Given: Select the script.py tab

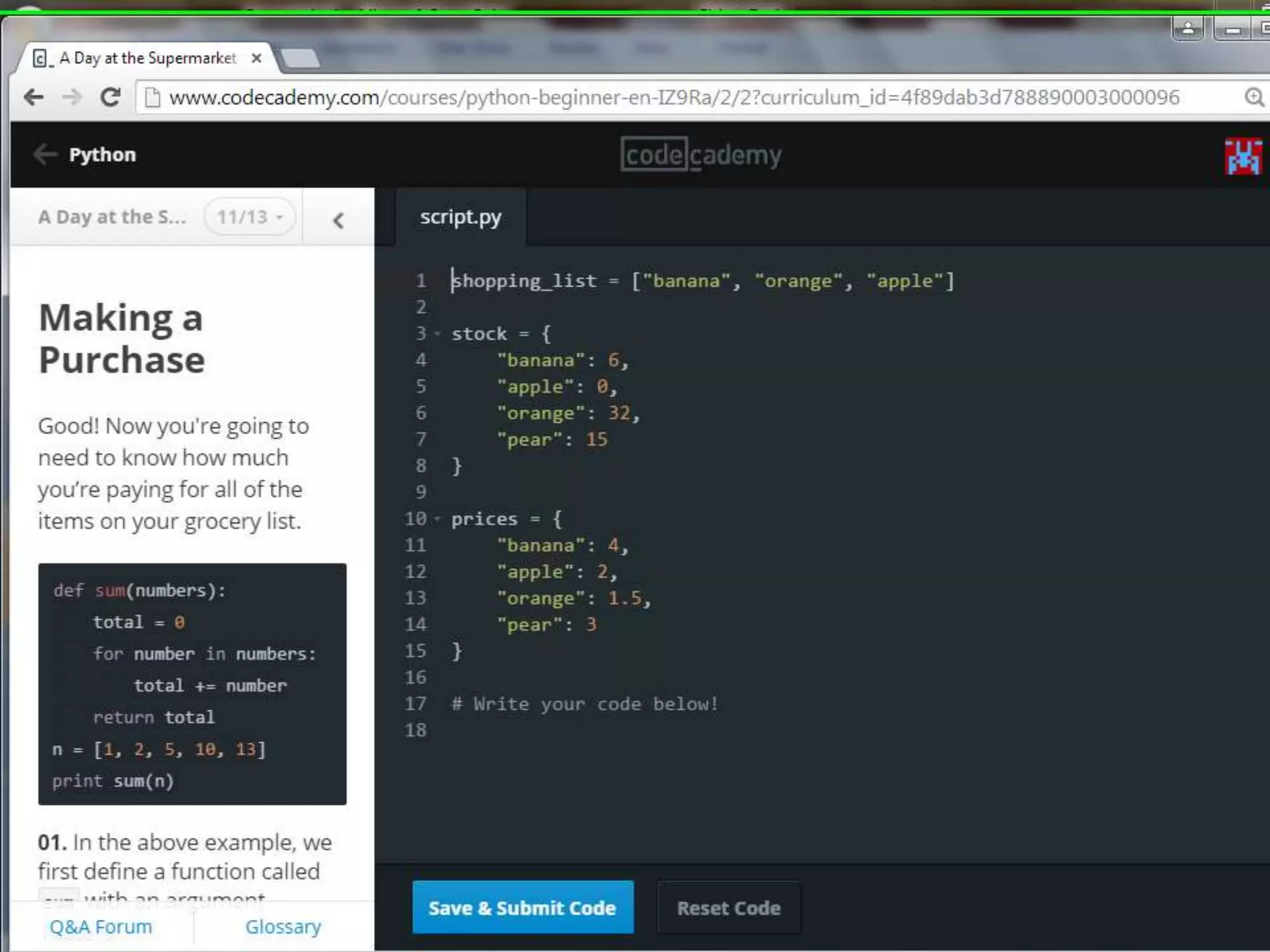Looking at the screenshot, I should click(460, 218).
